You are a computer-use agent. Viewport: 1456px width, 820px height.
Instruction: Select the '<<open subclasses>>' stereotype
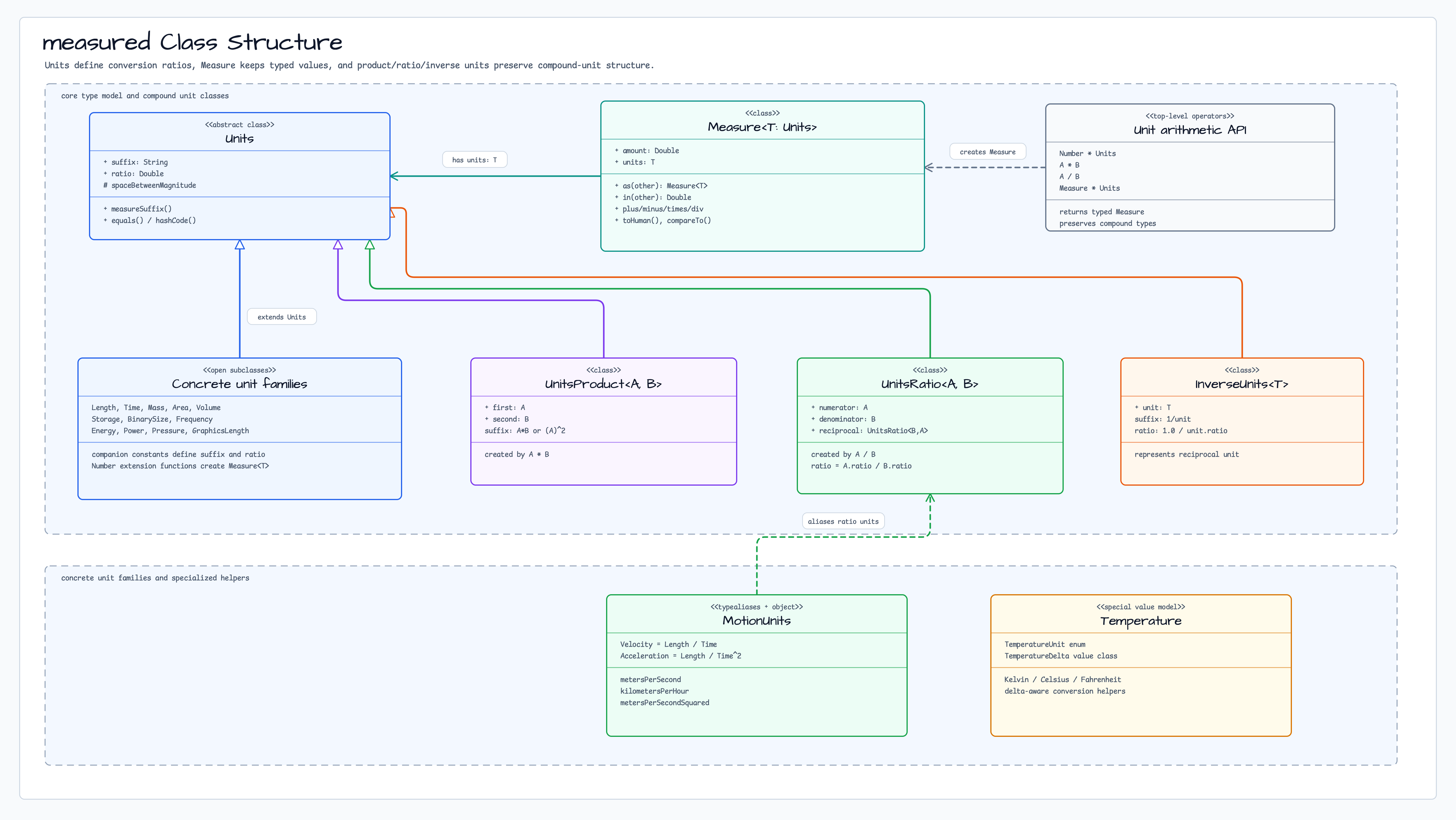(240, 370)
